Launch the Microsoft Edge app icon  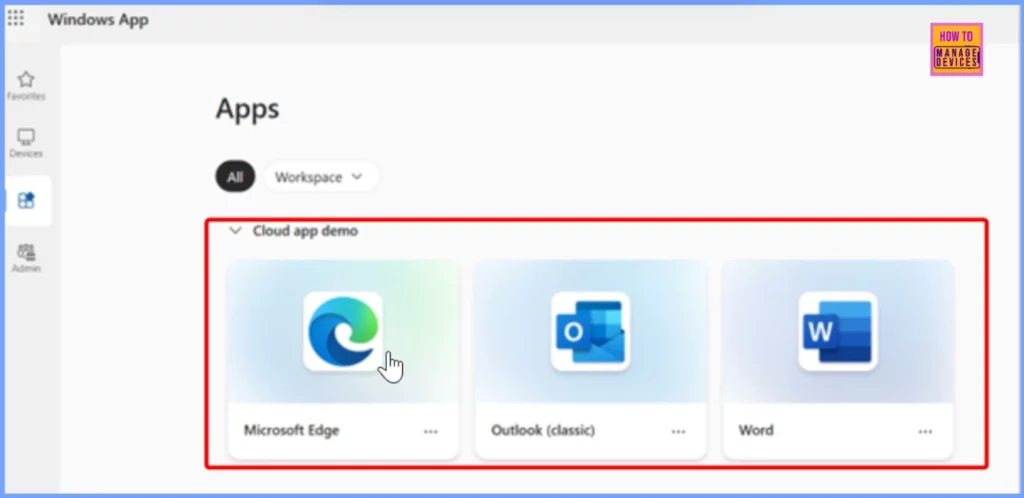click(x=343, y=331)
